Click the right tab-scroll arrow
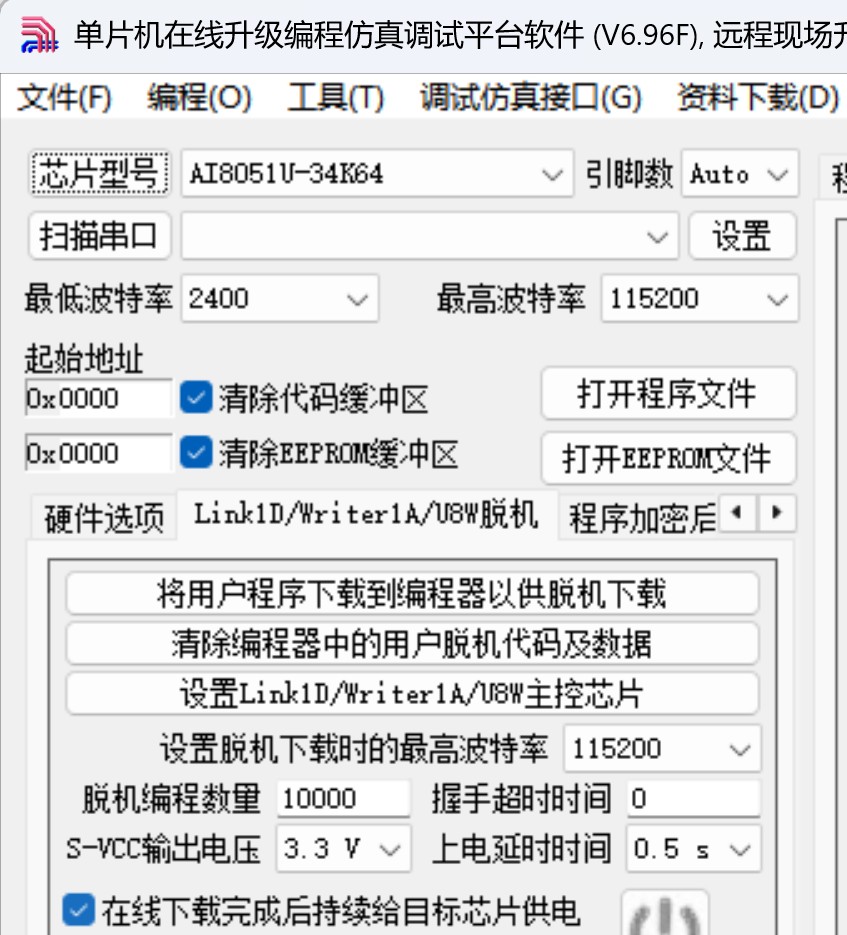This screenshot has height=935, width=847. coord(777,513)
